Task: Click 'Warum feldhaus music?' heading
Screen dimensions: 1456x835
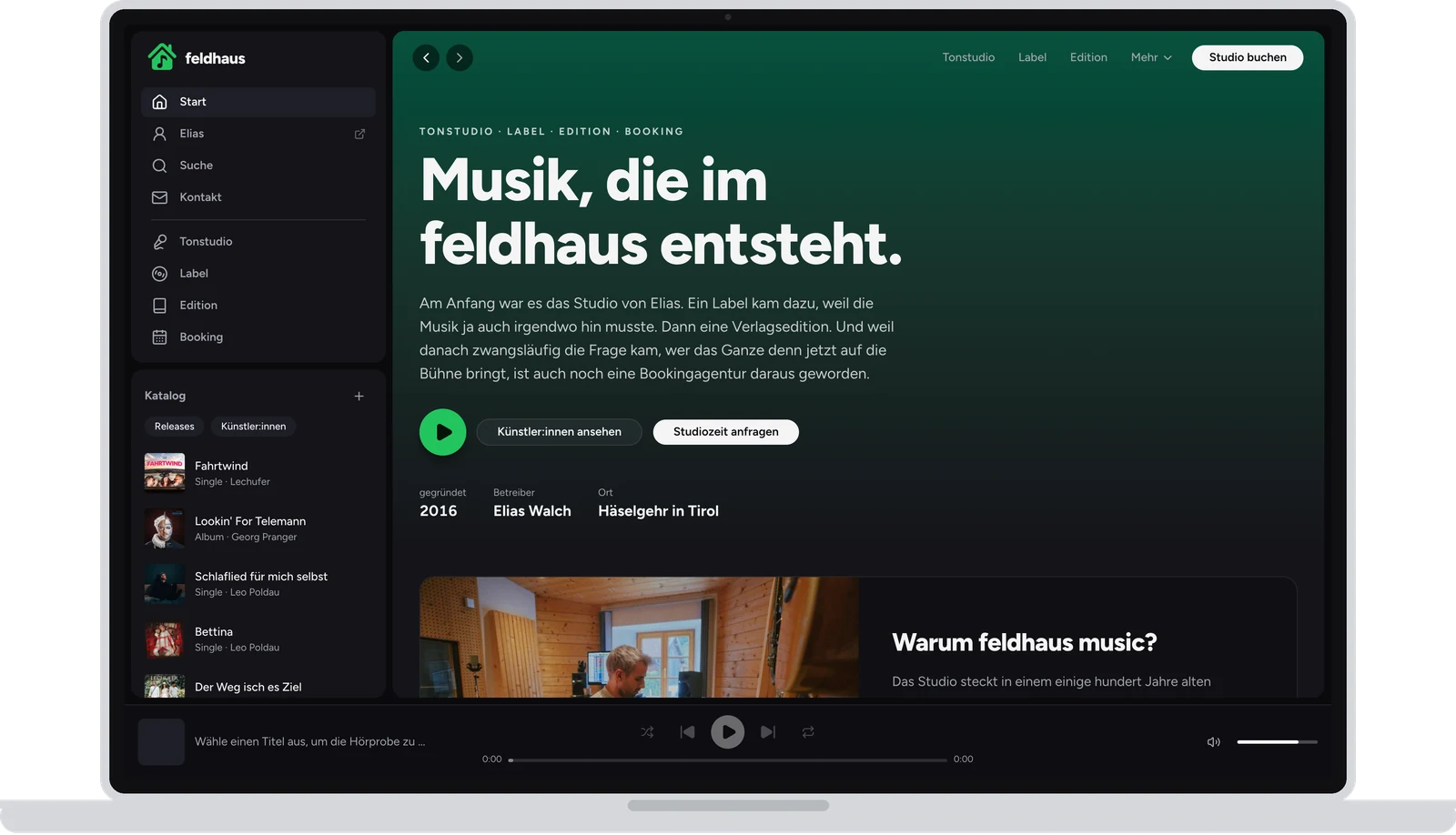Action: point(1025,643)
